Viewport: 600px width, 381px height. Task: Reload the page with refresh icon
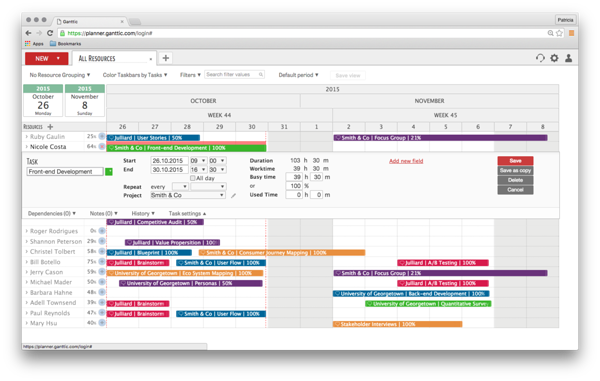(x=50, y=33)
